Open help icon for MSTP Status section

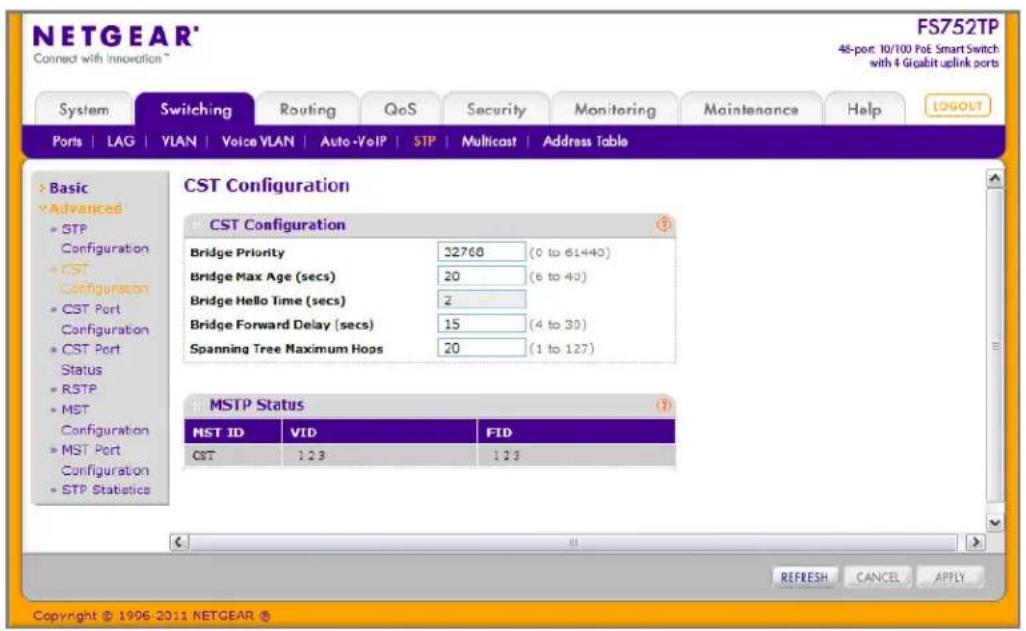coord(663,405)
